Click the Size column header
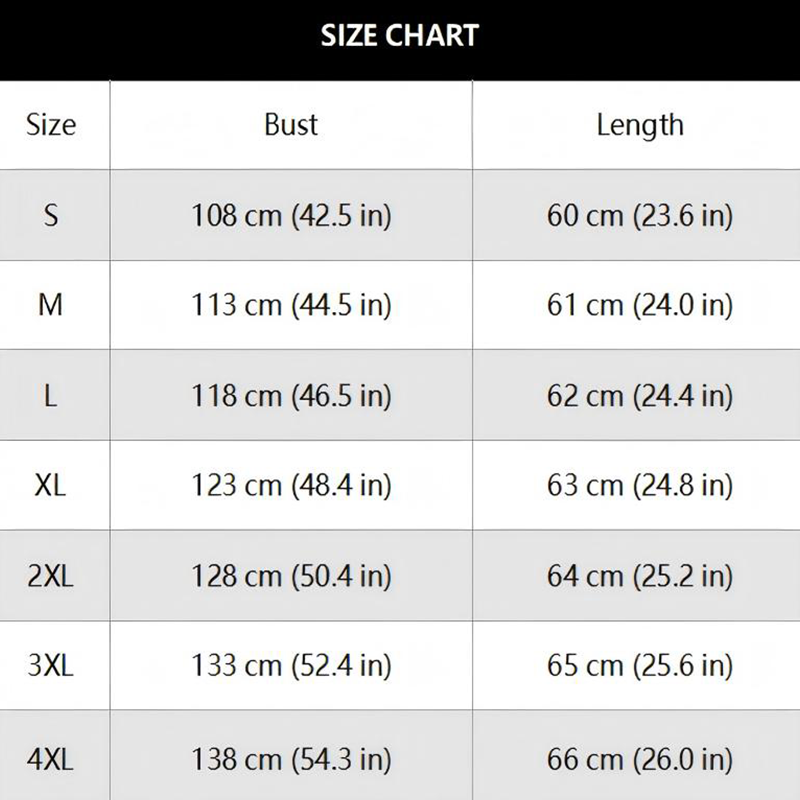Viewport: 800px width, 800px height. click(x=51, y=125)
